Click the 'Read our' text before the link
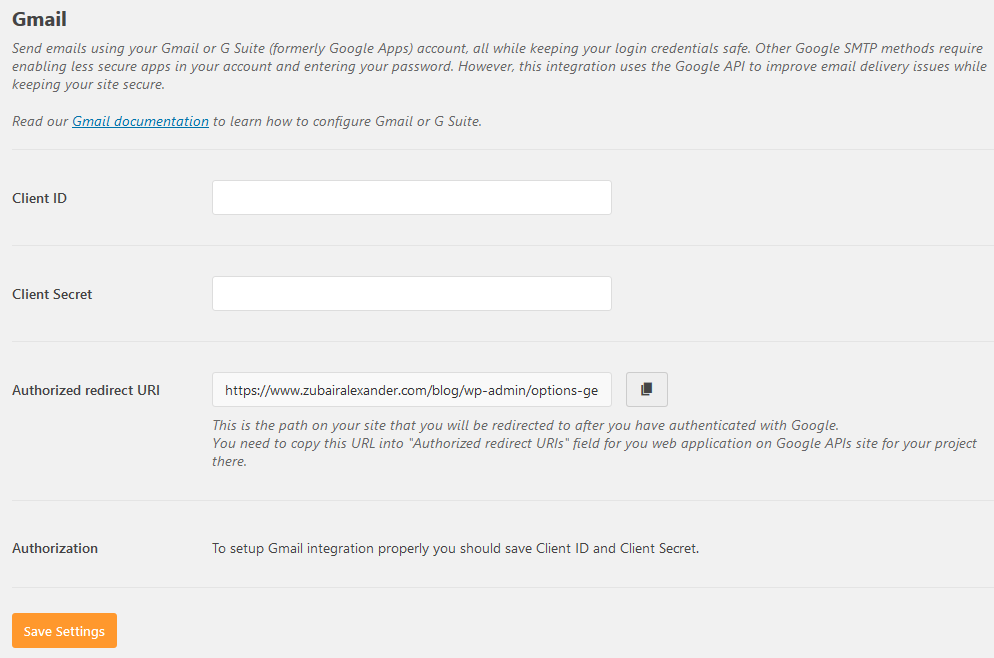This screenshot has width=994, height=658. [40, 121]
